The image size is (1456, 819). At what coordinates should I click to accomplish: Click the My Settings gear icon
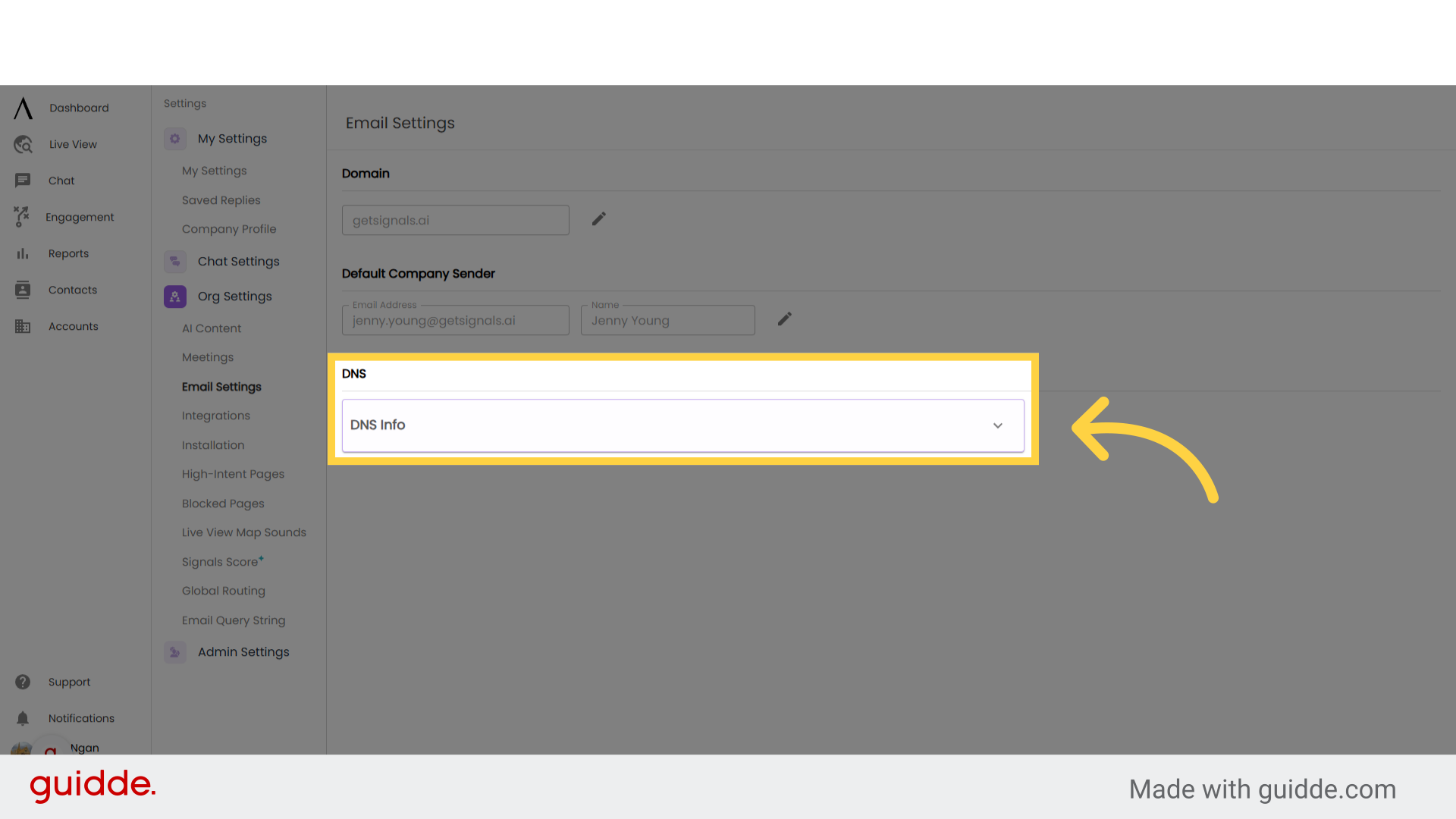pyautogui.click(x=175, y=139)
